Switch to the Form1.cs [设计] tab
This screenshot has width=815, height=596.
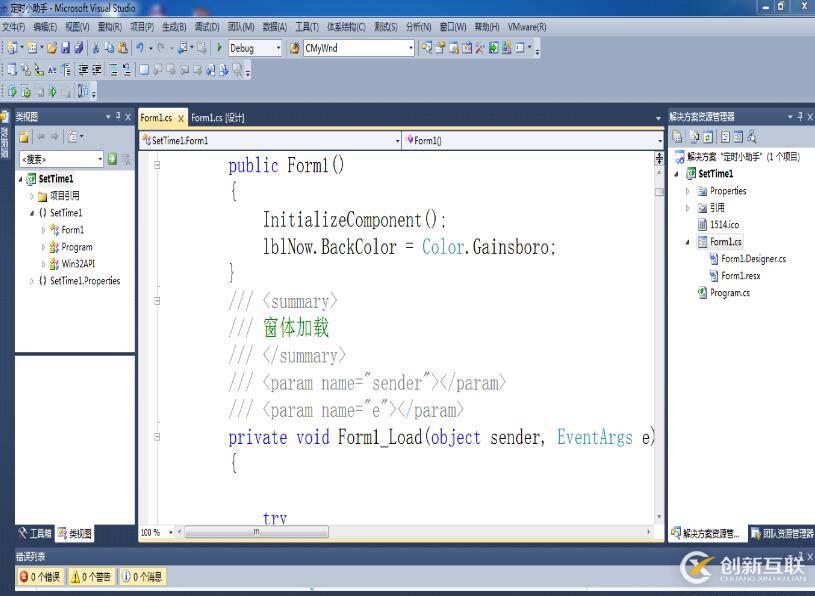[217, 118]
